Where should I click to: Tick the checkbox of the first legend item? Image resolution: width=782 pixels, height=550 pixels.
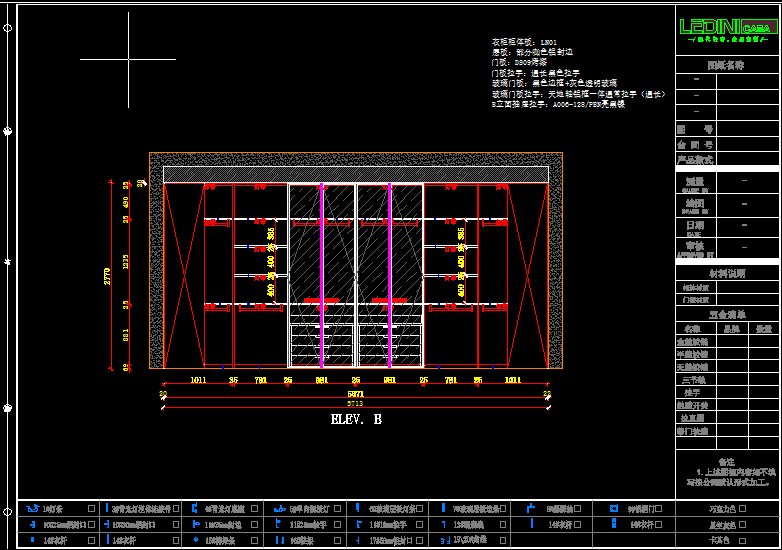91,509
